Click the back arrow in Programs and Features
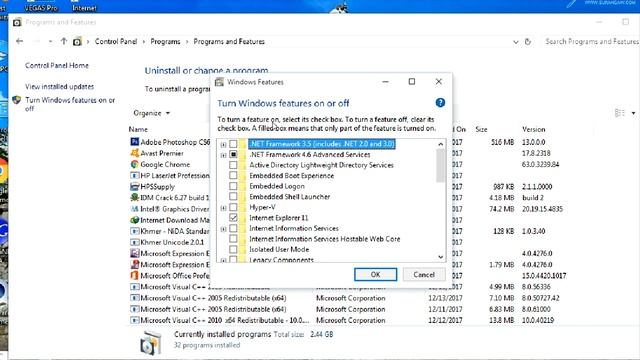Screen dimensions: 640x360 (19, 41)
